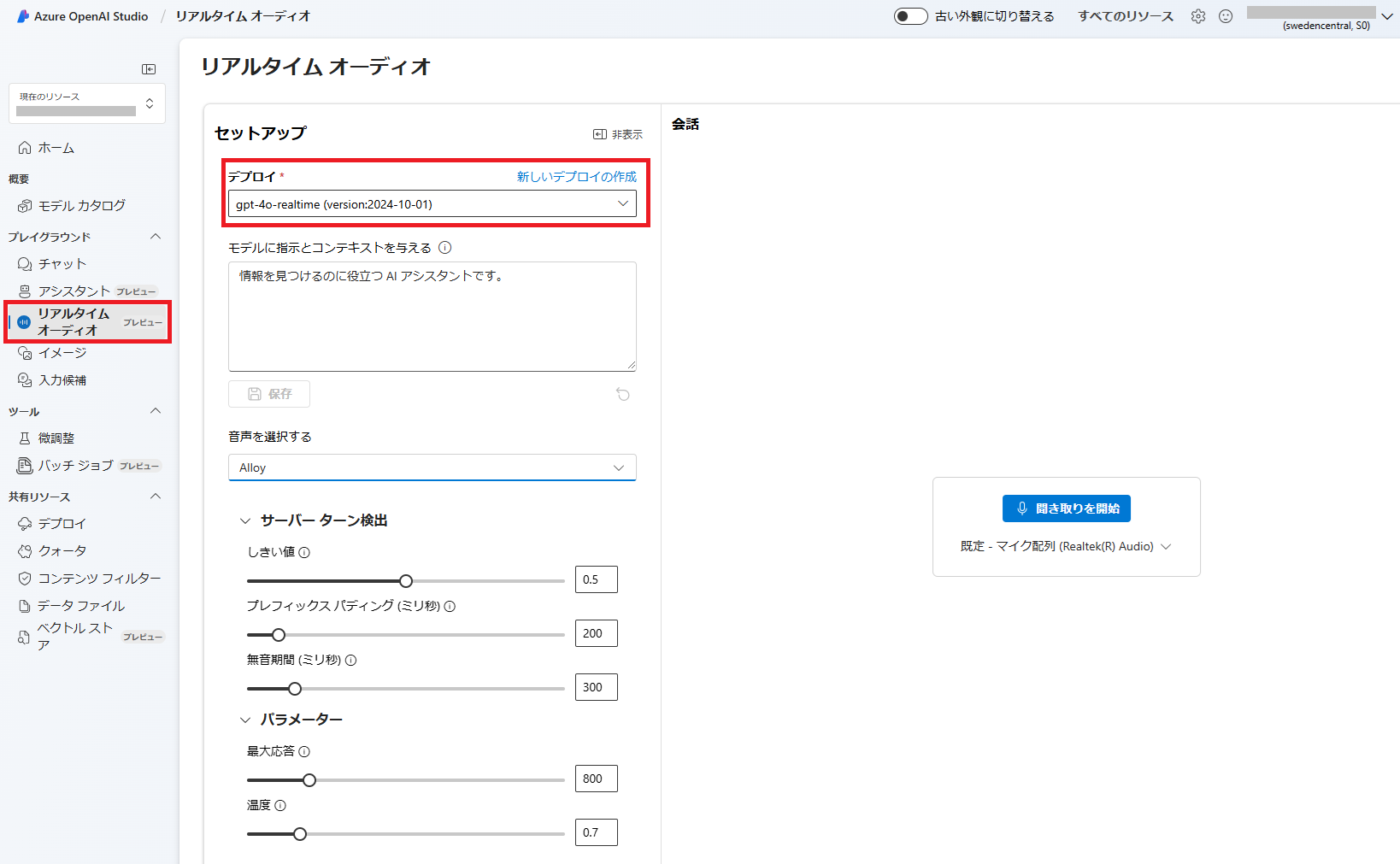Viewport: 1400px width, 864px height.
Task: Click the チャット bubble icon
Action: point(25,264)
